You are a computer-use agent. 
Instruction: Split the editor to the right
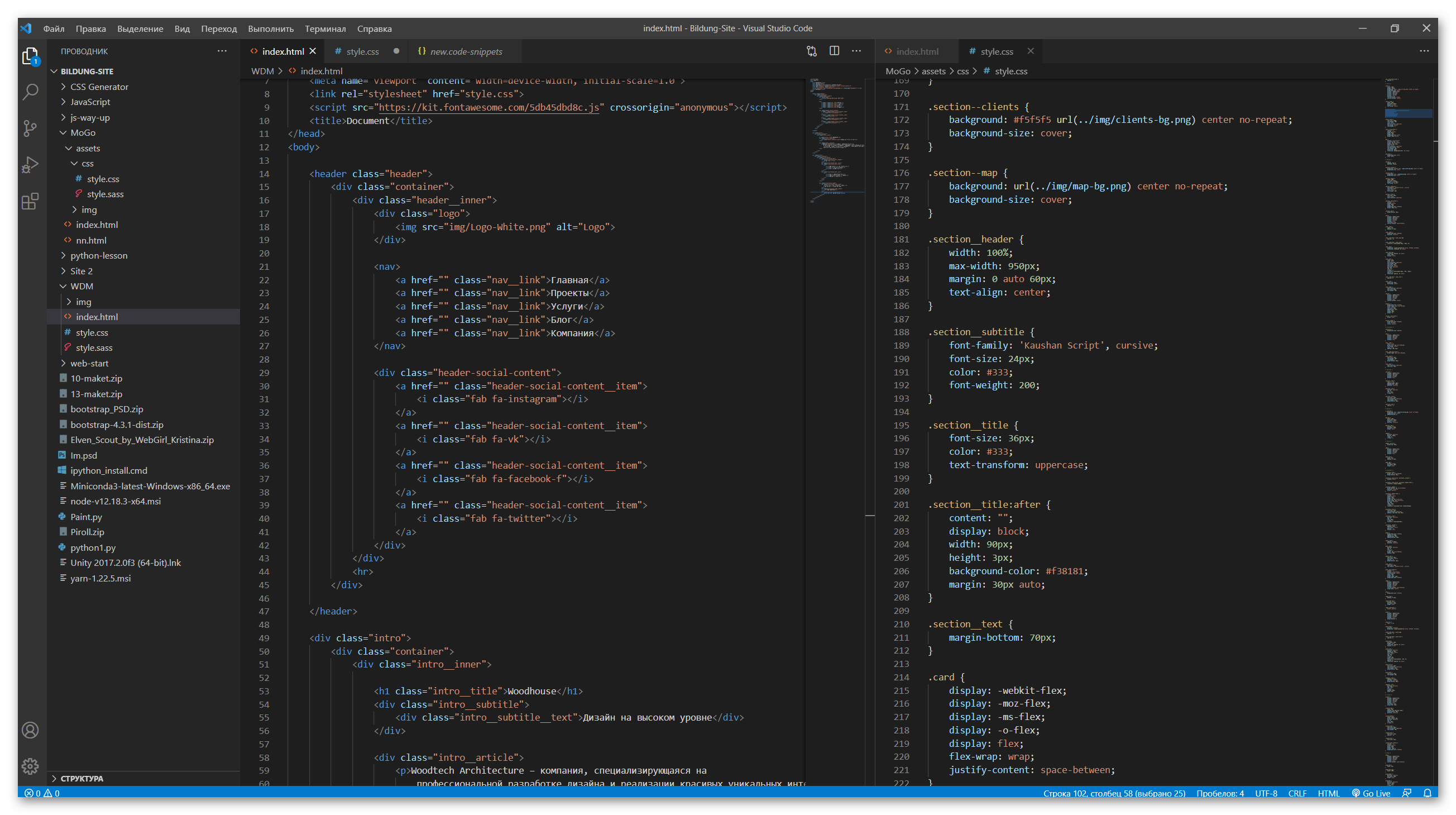click(x=834, y=51)
